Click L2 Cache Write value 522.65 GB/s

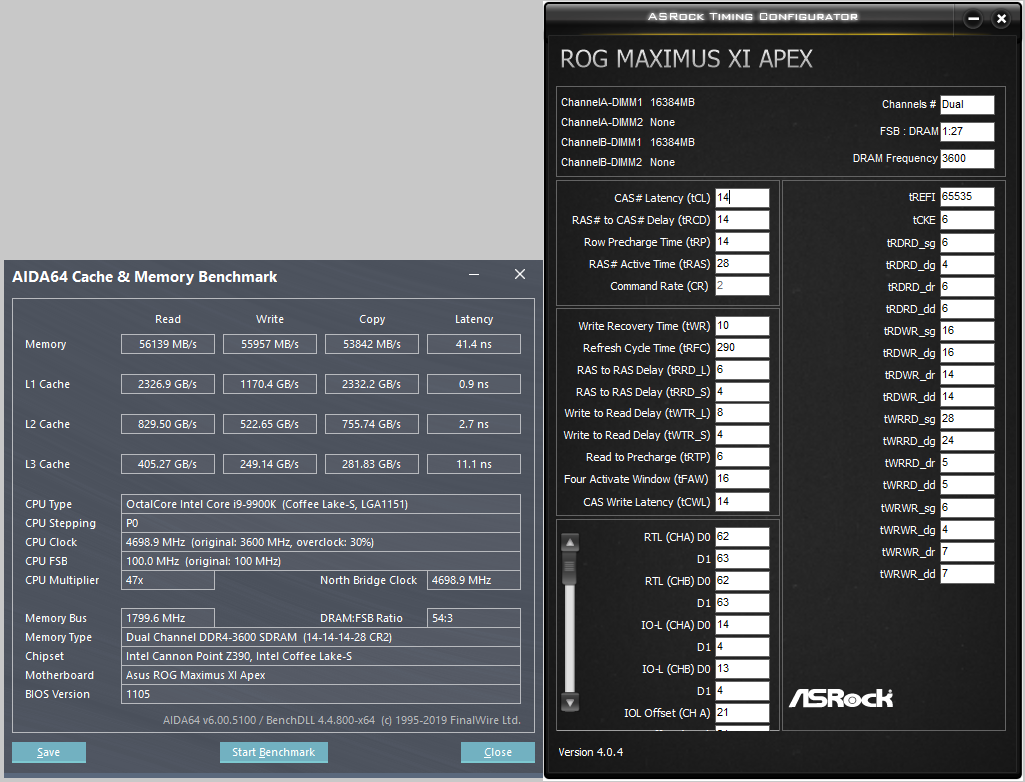click(x=269, y=424)
